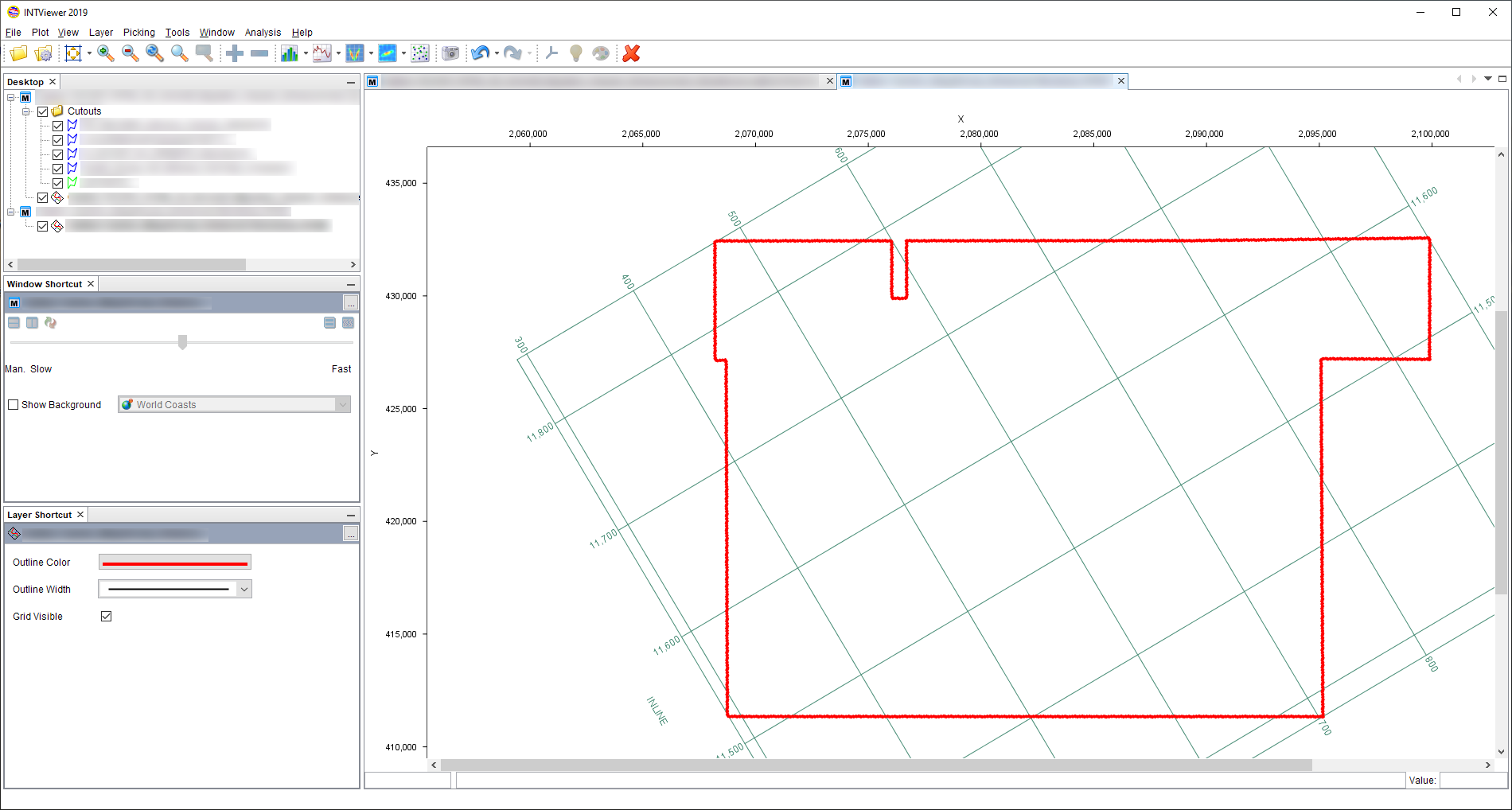Undo the last action
Image resolution: width=1512 pixels, height=810 pixels.
pos(480,53)
